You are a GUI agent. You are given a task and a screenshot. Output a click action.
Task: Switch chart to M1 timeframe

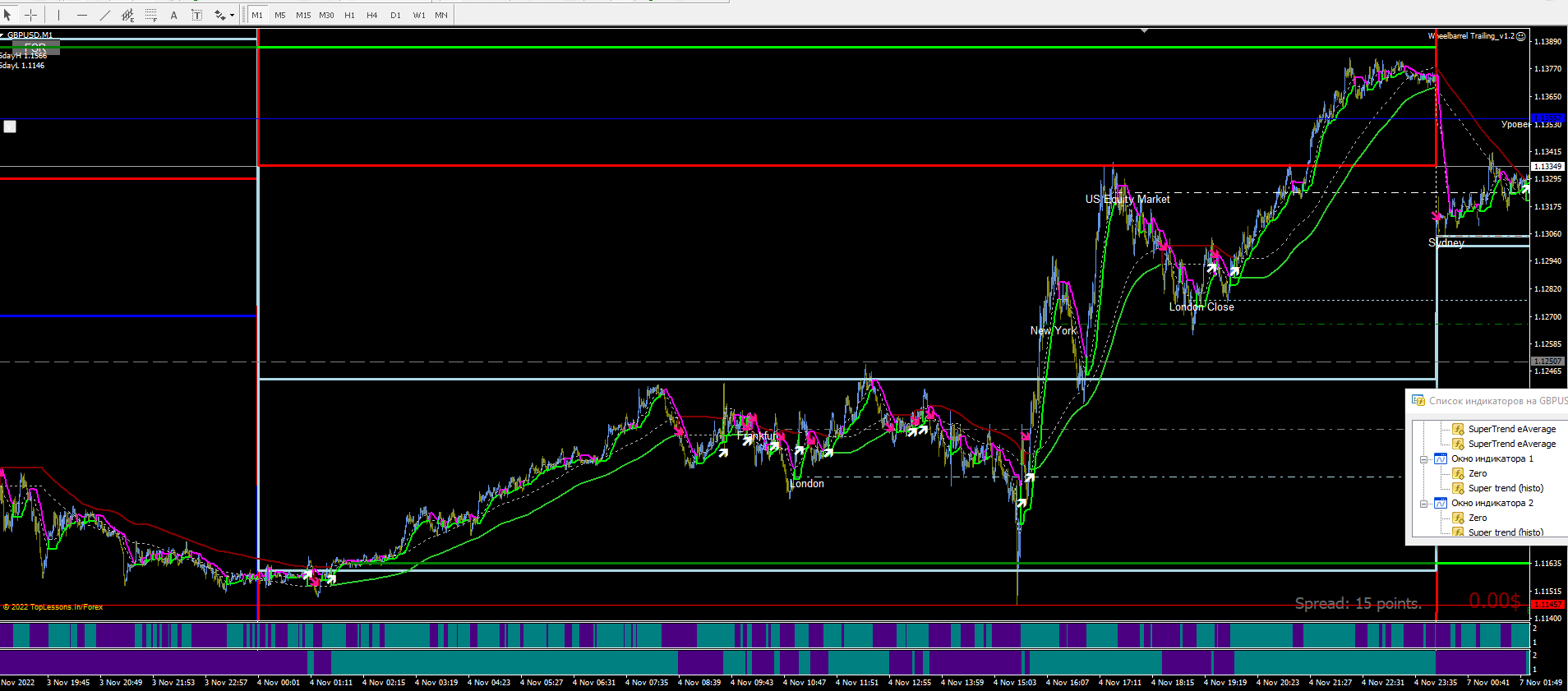coord(257,15)
